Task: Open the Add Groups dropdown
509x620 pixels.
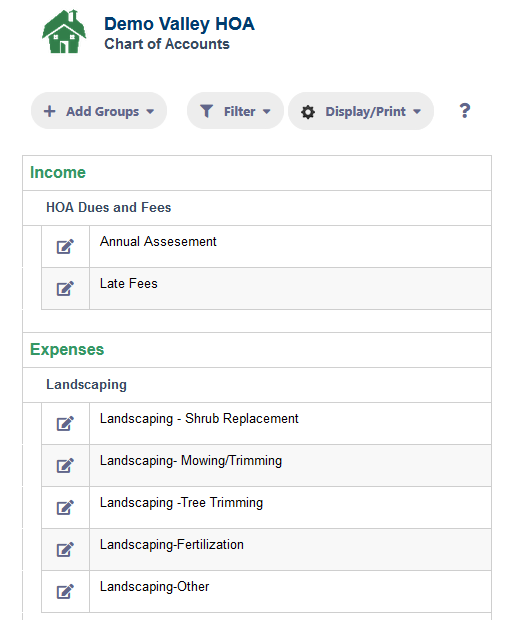Action: (99, 111)
